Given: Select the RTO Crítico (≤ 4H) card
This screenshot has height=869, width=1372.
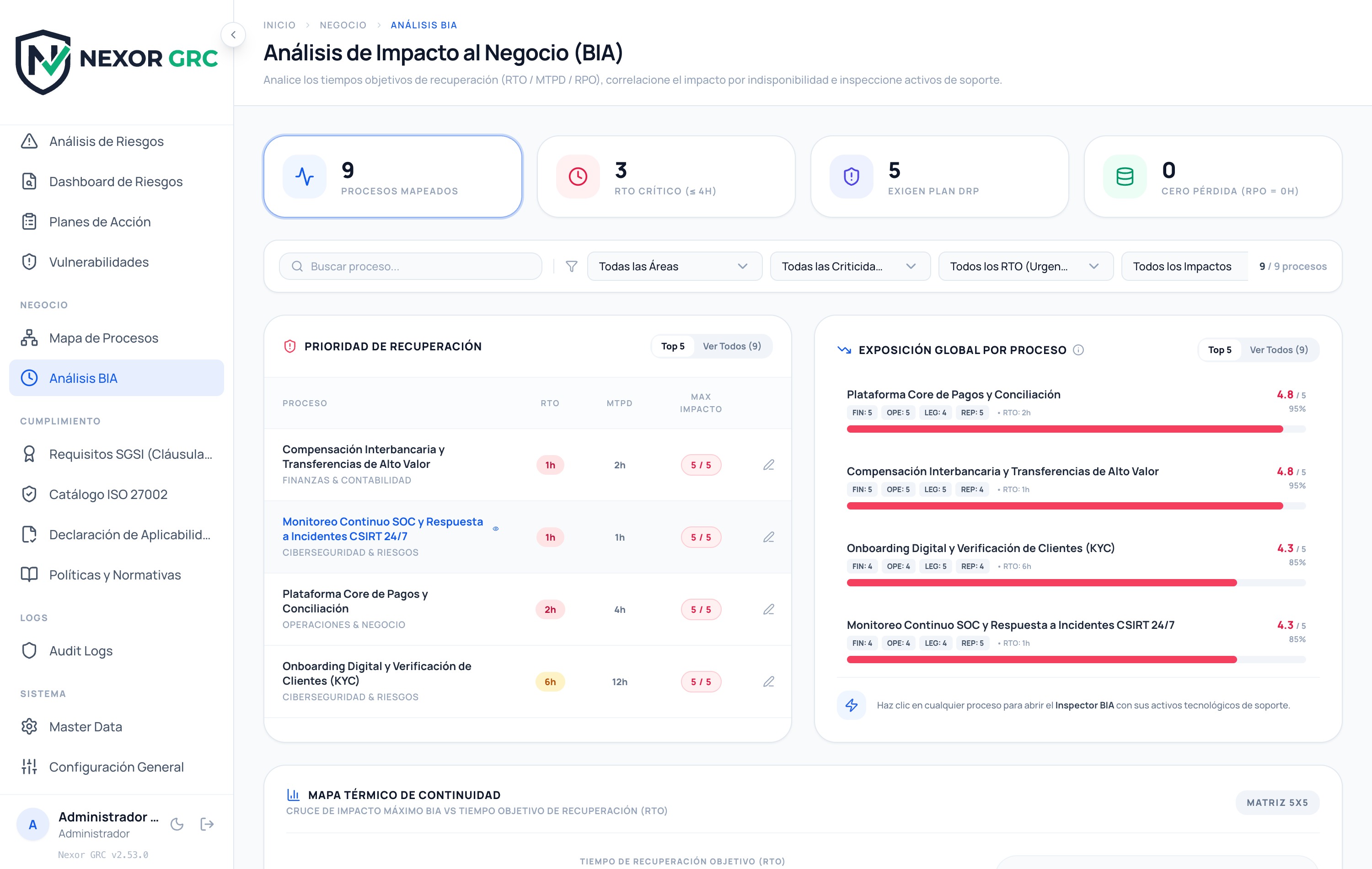Looking at the screenshot, I should [665, 177].
